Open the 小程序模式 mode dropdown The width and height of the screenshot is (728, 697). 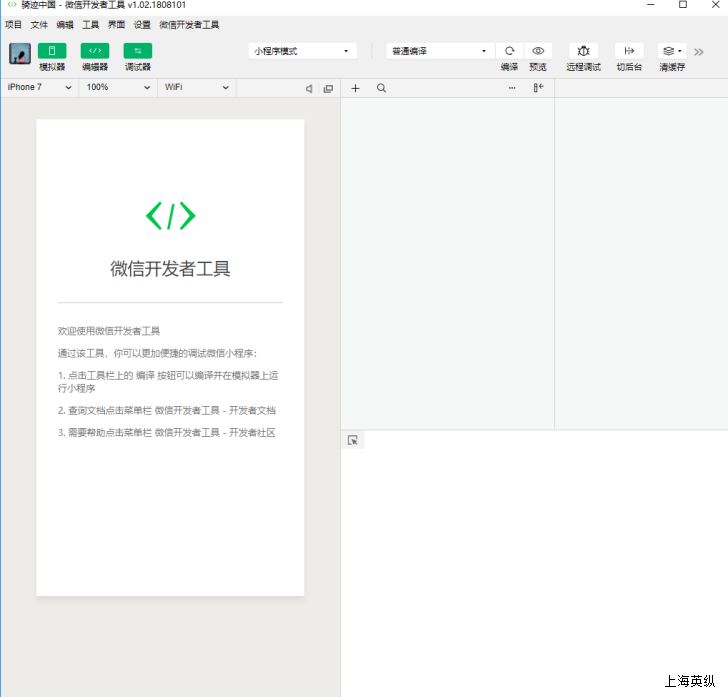pyautogui.click(x=303, y=51)
